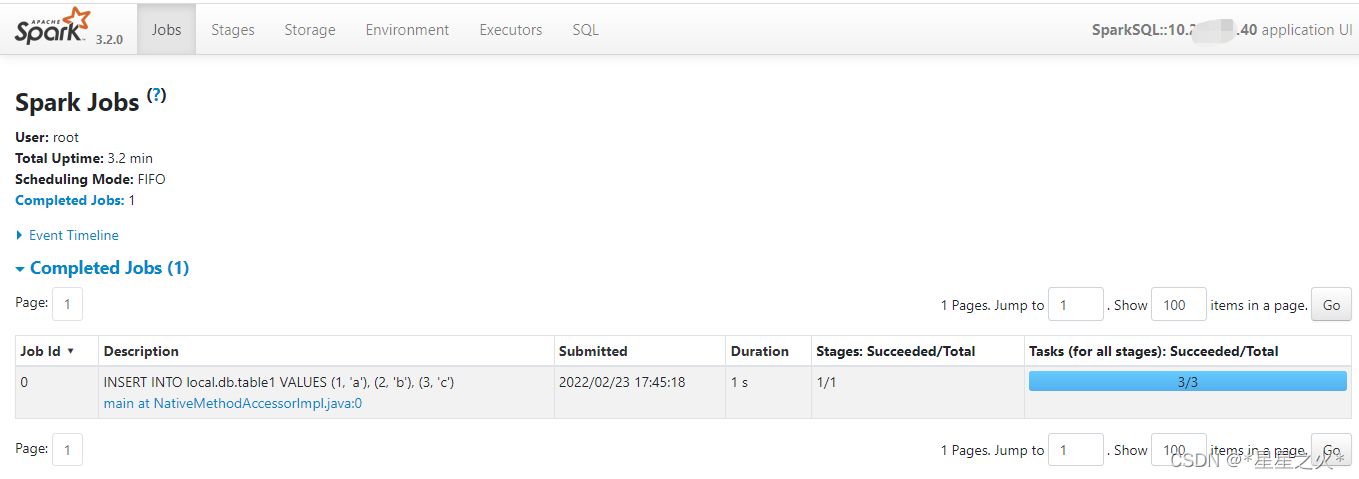Sort by the Duration column header
Image resolution: width=1359 pixels, height=479 pixels.
point(760,351)
